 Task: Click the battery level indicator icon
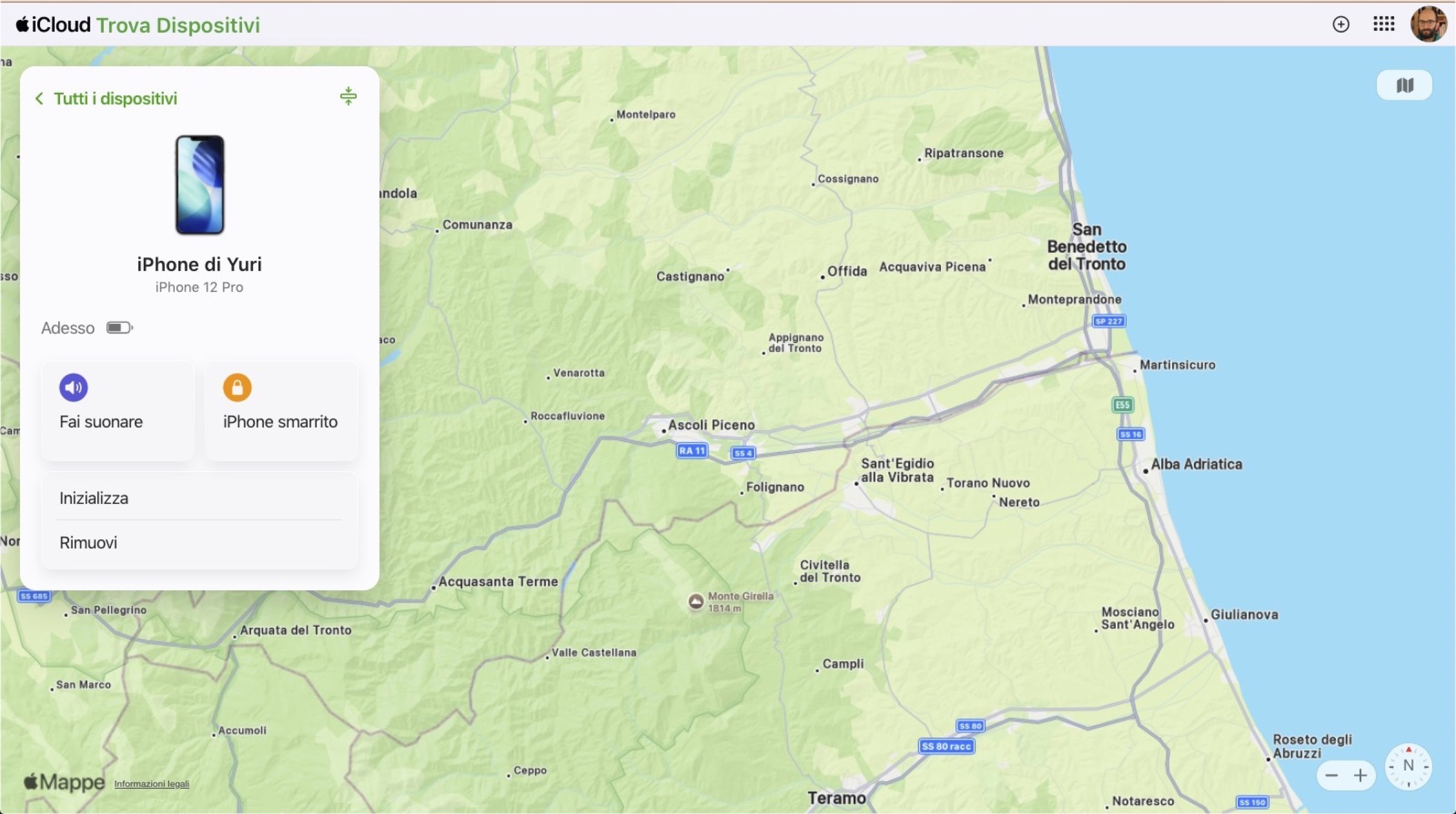point(119,328)
